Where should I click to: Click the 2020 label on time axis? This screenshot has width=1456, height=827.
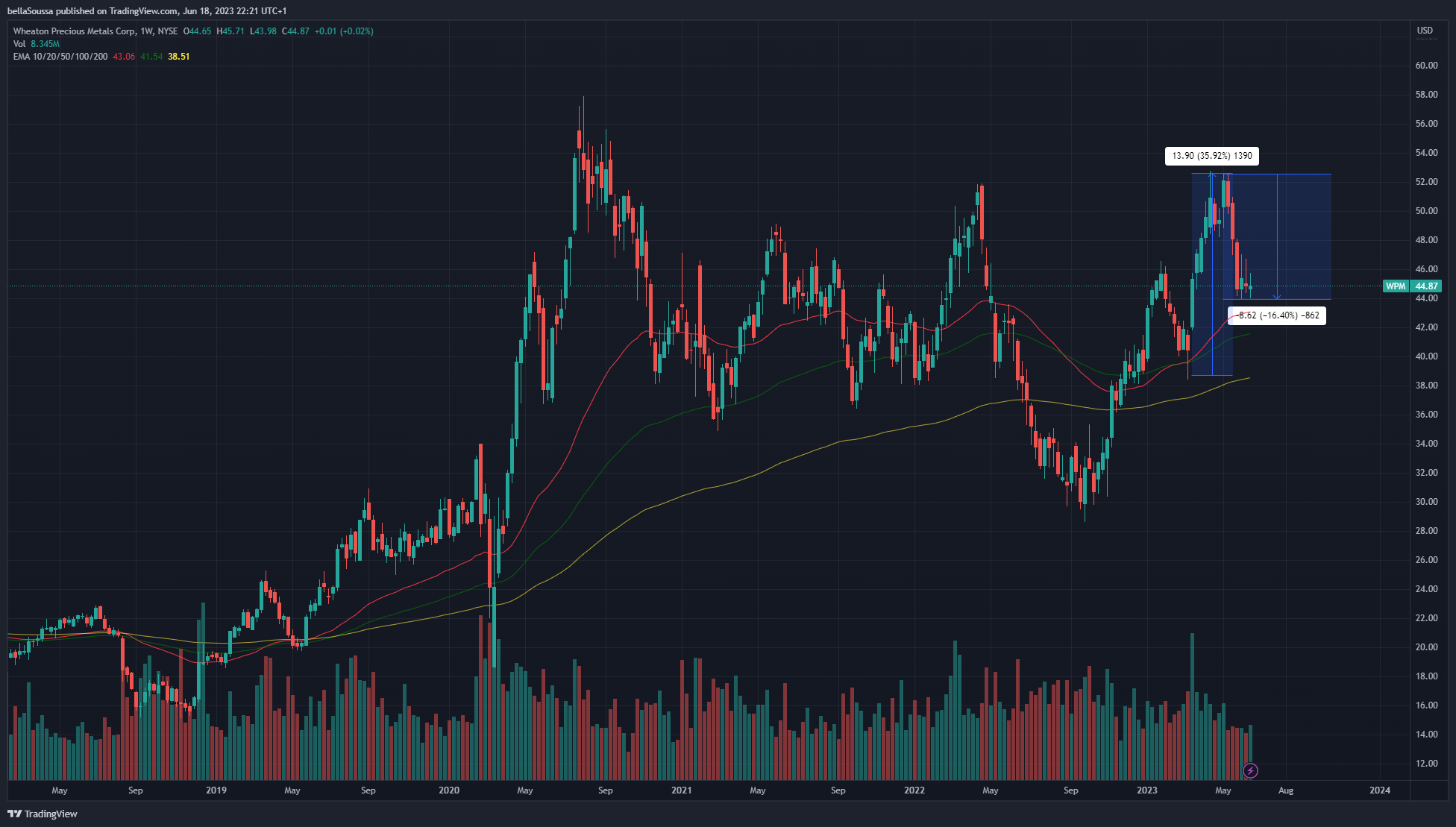click(449, 790)
